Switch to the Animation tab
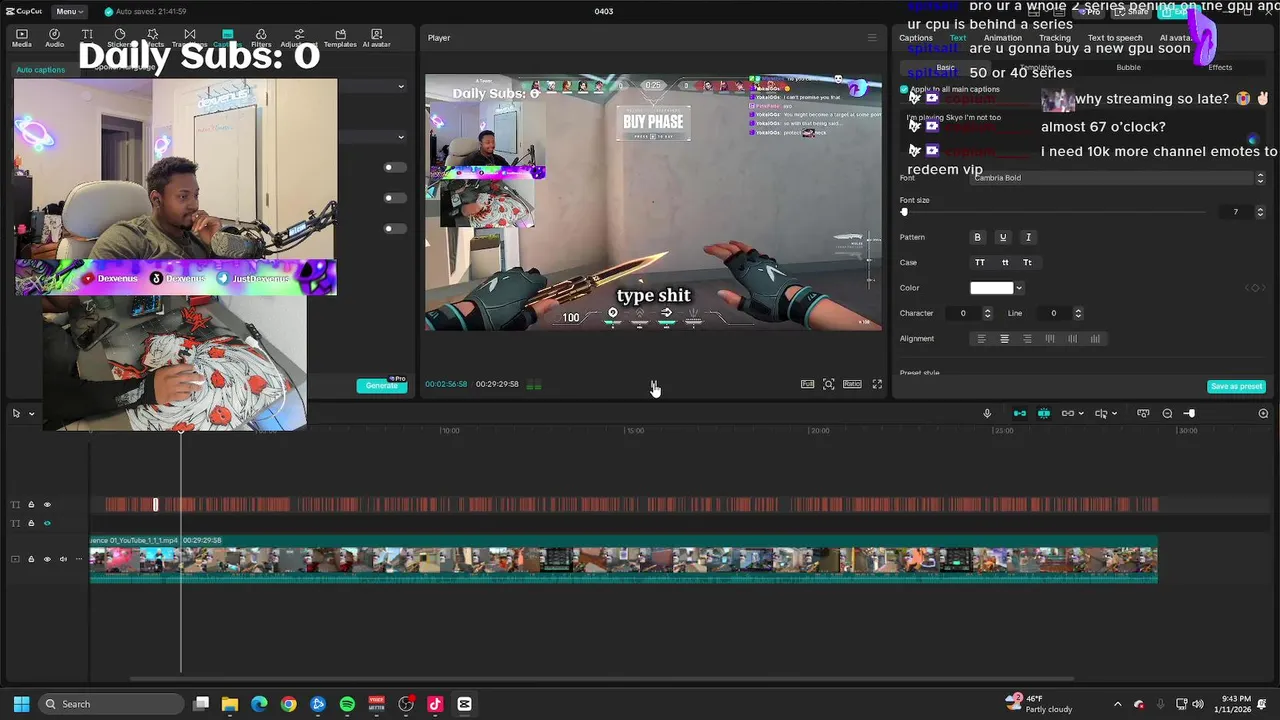The width and height of the screenshot is (1280, 720). pos(1003,38)
